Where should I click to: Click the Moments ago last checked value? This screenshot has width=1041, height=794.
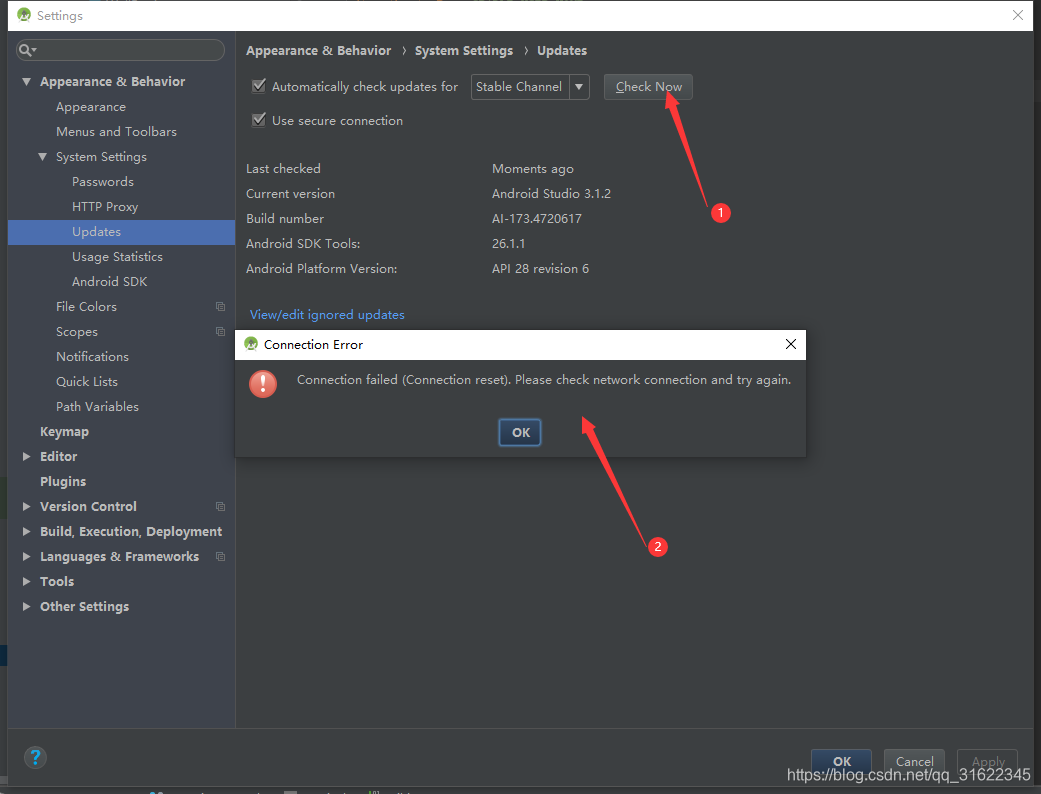click(532, 169)
